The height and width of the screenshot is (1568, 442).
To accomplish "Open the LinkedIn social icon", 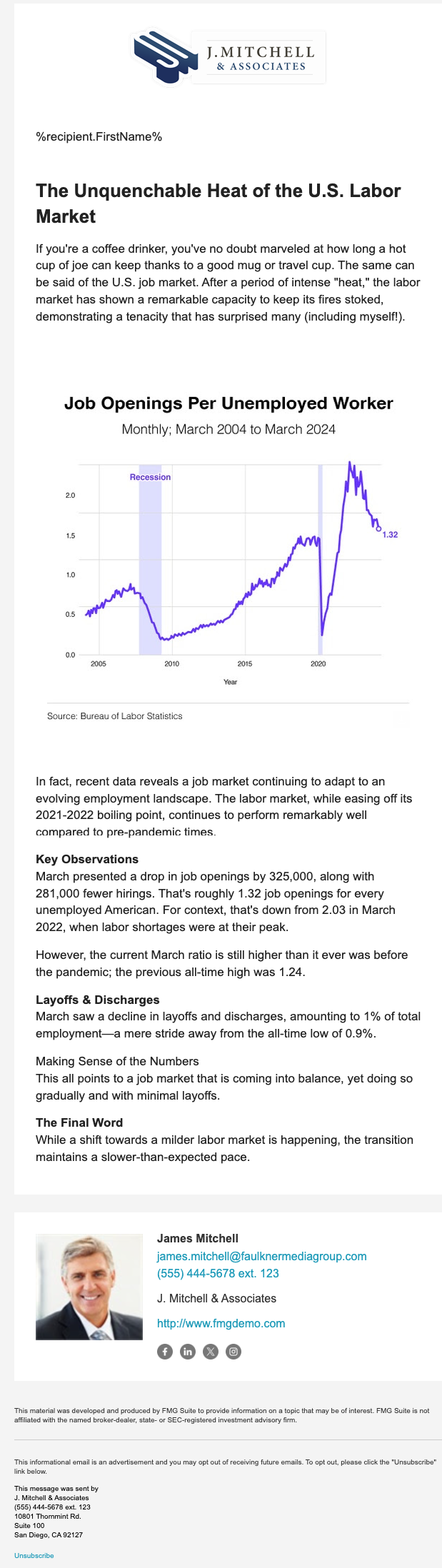I will [x=188, y=1351].
